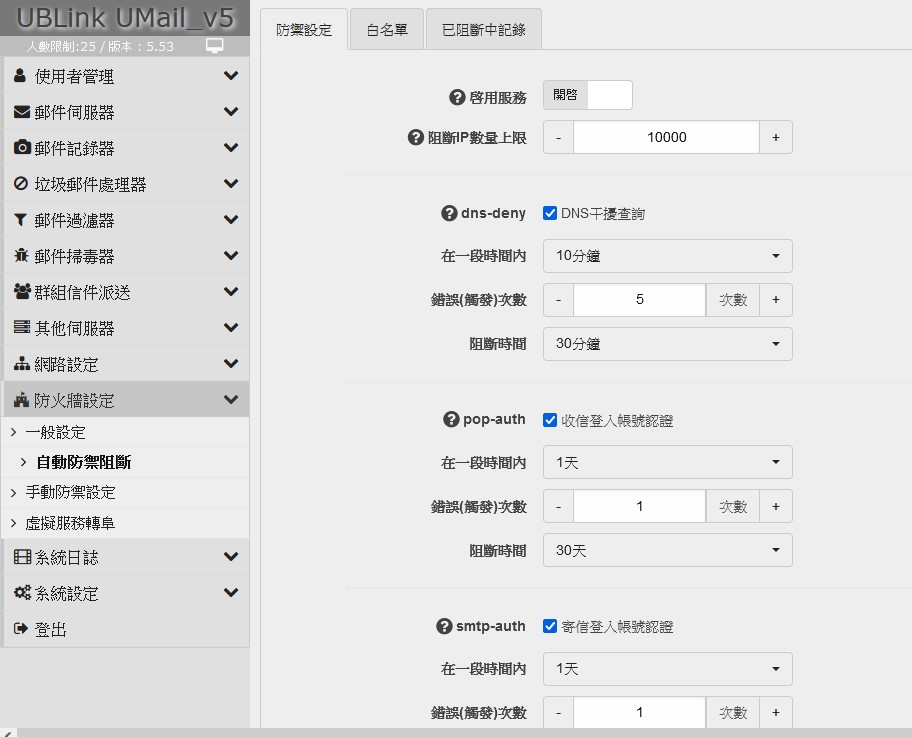Disable the 寄信登入帳號認證 checkbox
Screen dimensions: 912x737
click(550, 626)
